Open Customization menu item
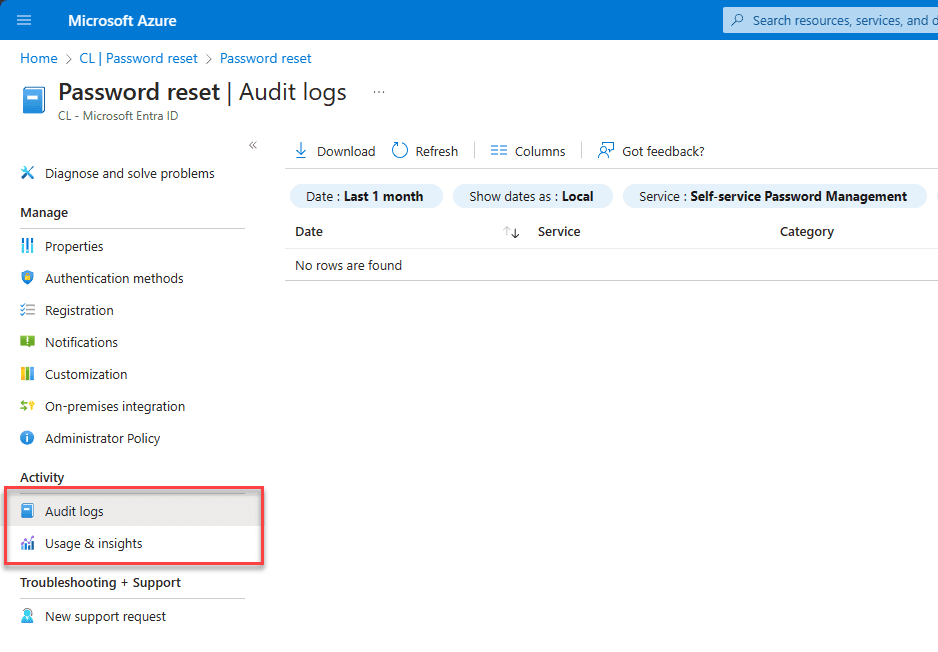Viewport: 938px width, 652px height. [86, 374]
